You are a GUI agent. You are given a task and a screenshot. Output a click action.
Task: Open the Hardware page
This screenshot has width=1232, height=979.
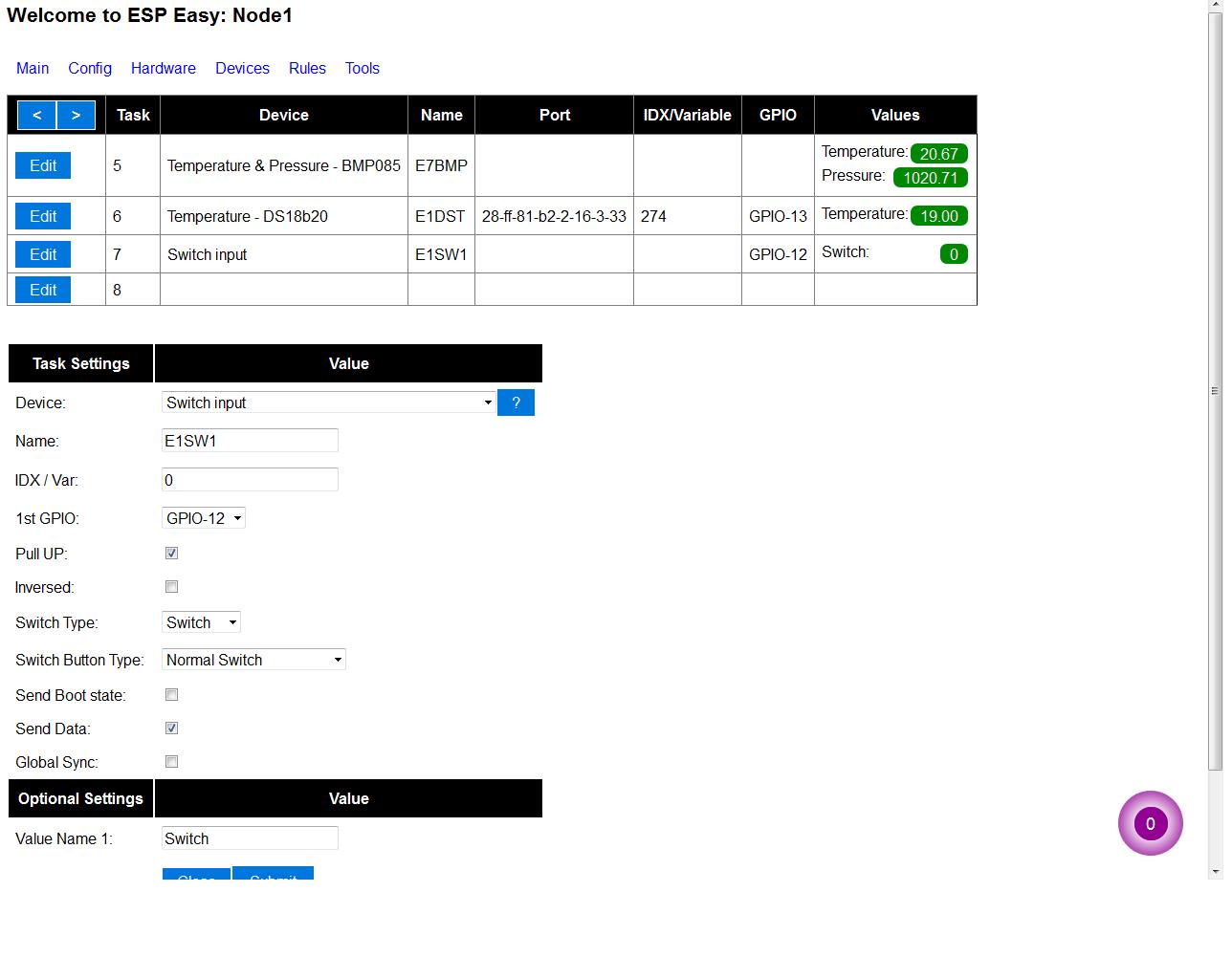pos(164,68)
